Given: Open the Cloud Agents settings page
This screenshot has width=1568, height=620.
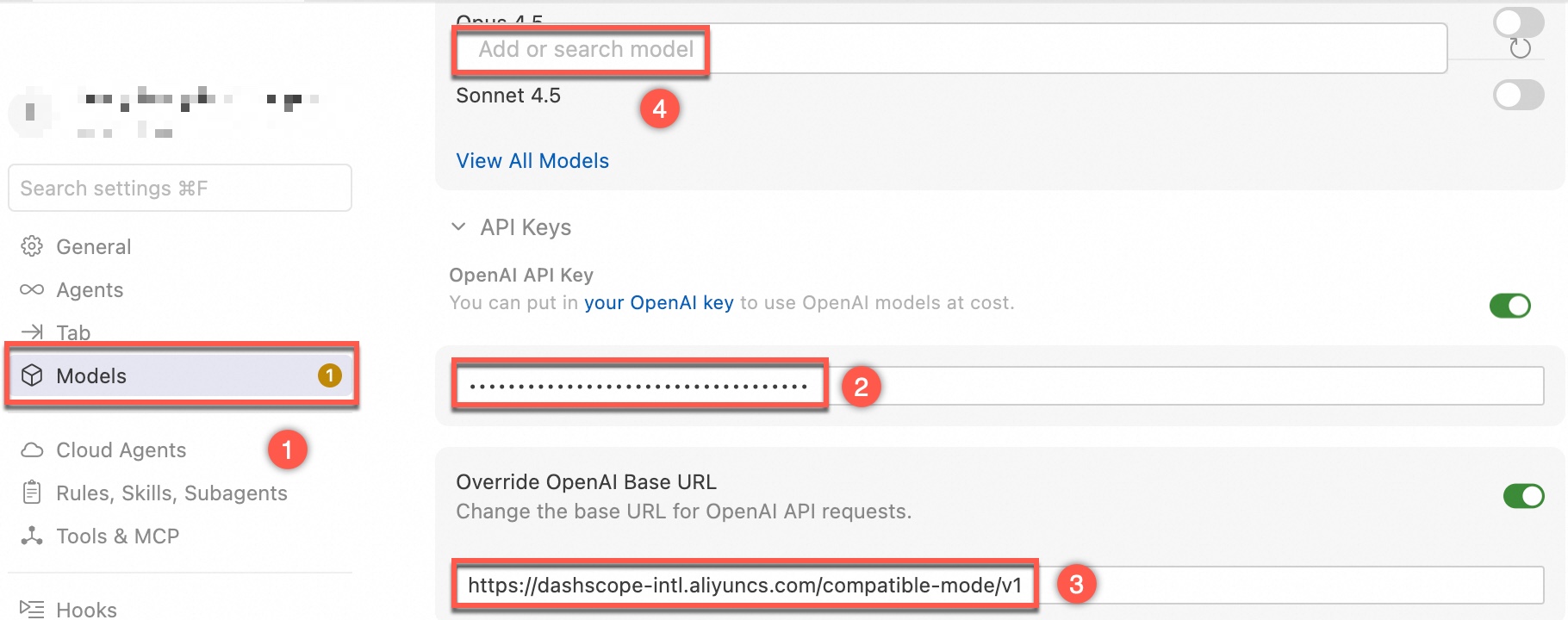Looking at the screenshot, I should (x=121, y=450).
